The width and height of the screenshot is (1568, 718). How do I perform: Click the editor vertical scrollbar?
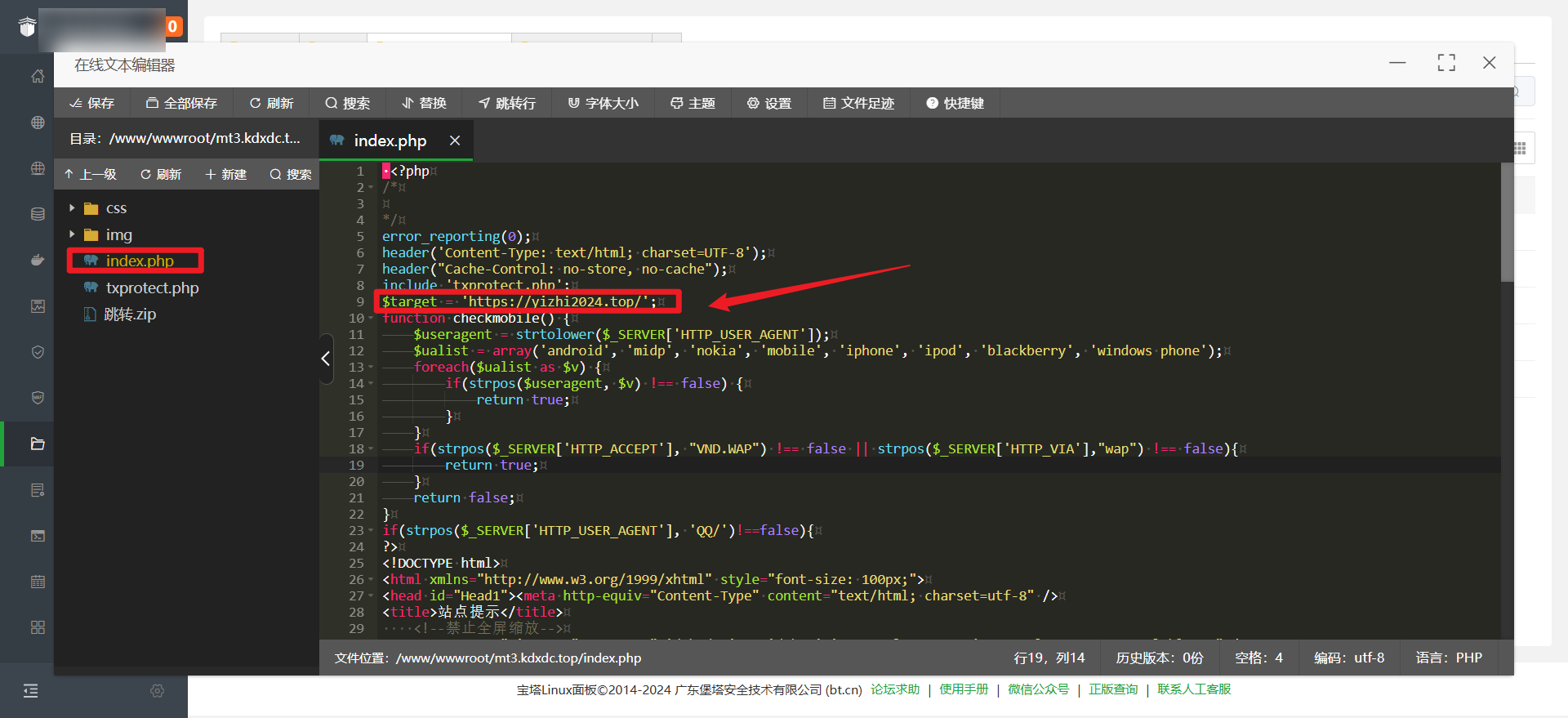click(x=1507, y=222)
